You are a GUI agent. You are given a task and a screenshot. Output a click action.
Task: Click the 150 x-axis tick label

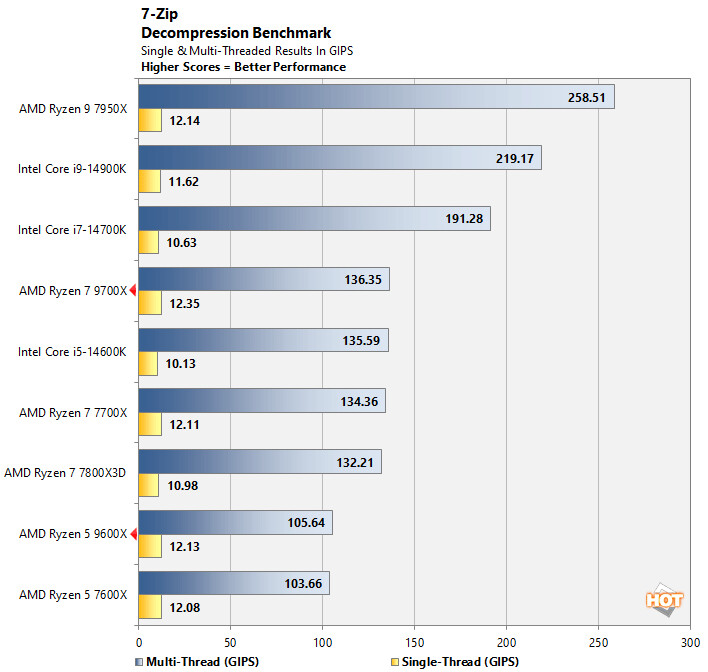point(415,643)
